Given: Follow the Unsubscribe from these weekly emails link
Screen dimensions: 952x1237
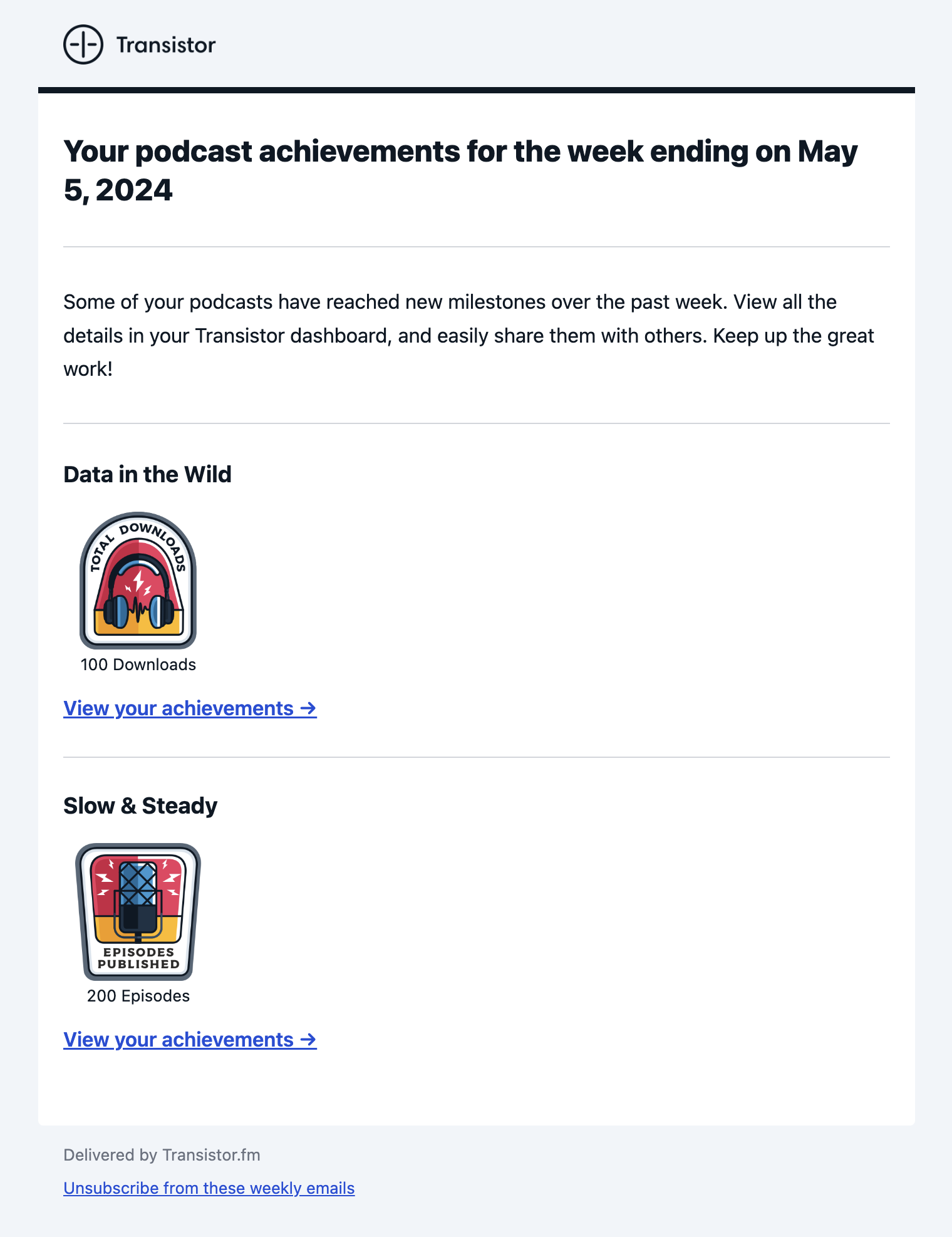Looking at the screenshot, I should coord(209,1188).
